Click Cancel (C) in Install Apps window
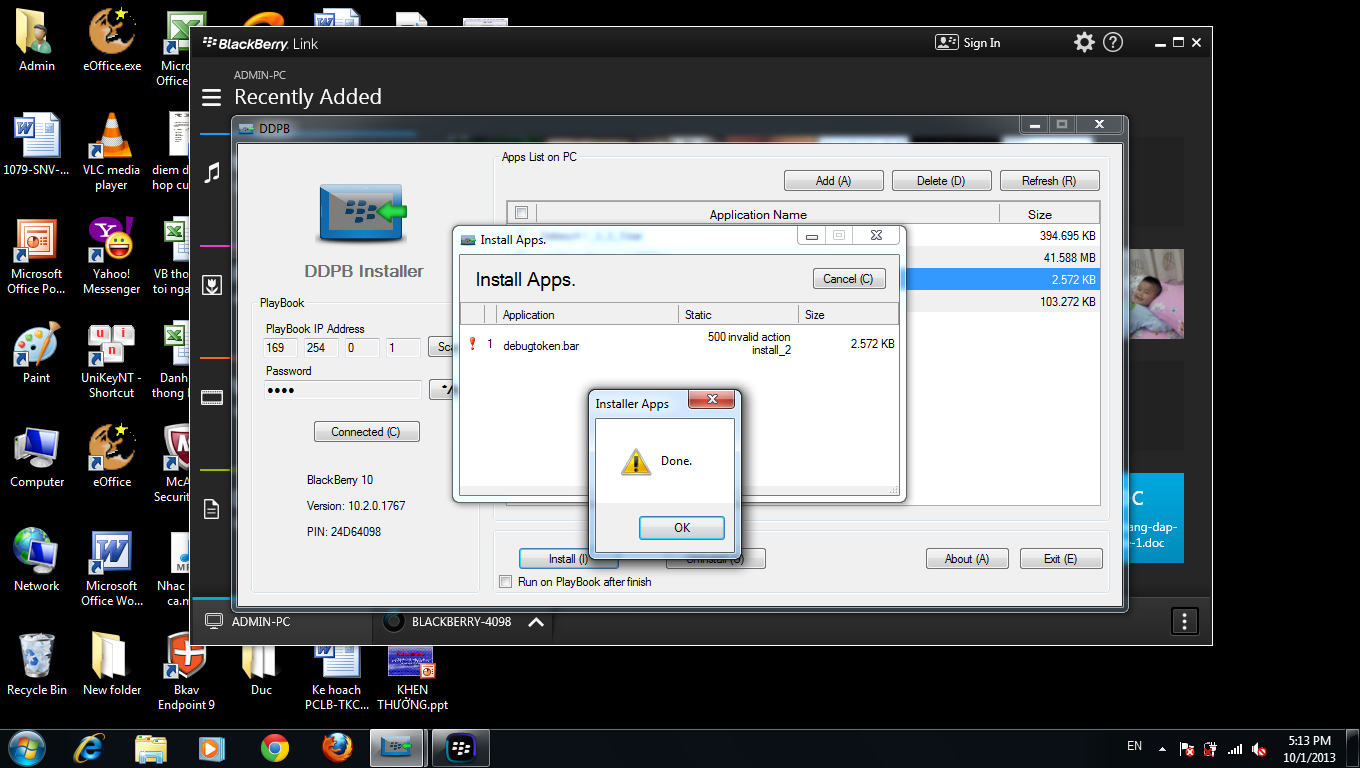 point(849,279)
